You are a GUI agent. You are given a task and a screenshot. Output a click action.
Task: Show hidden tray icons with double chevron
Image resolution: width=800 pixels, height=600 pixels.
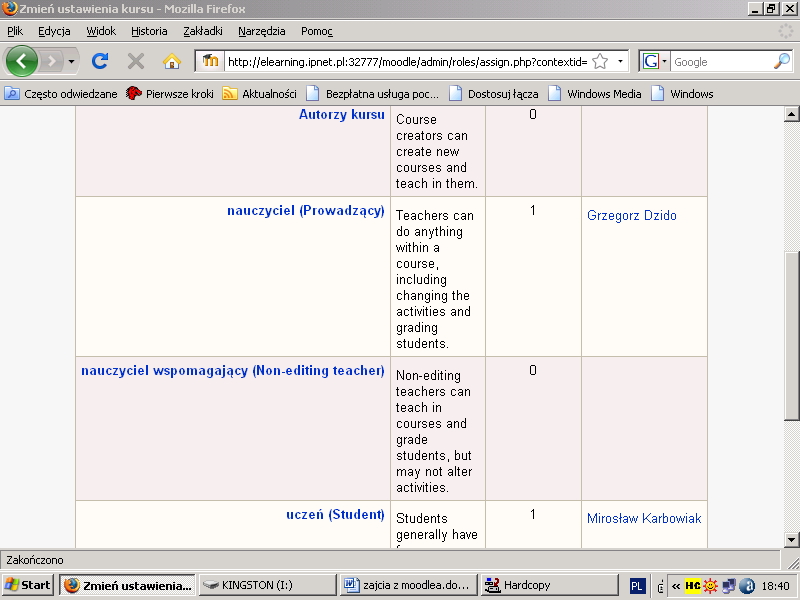click(x=676, y=586)
